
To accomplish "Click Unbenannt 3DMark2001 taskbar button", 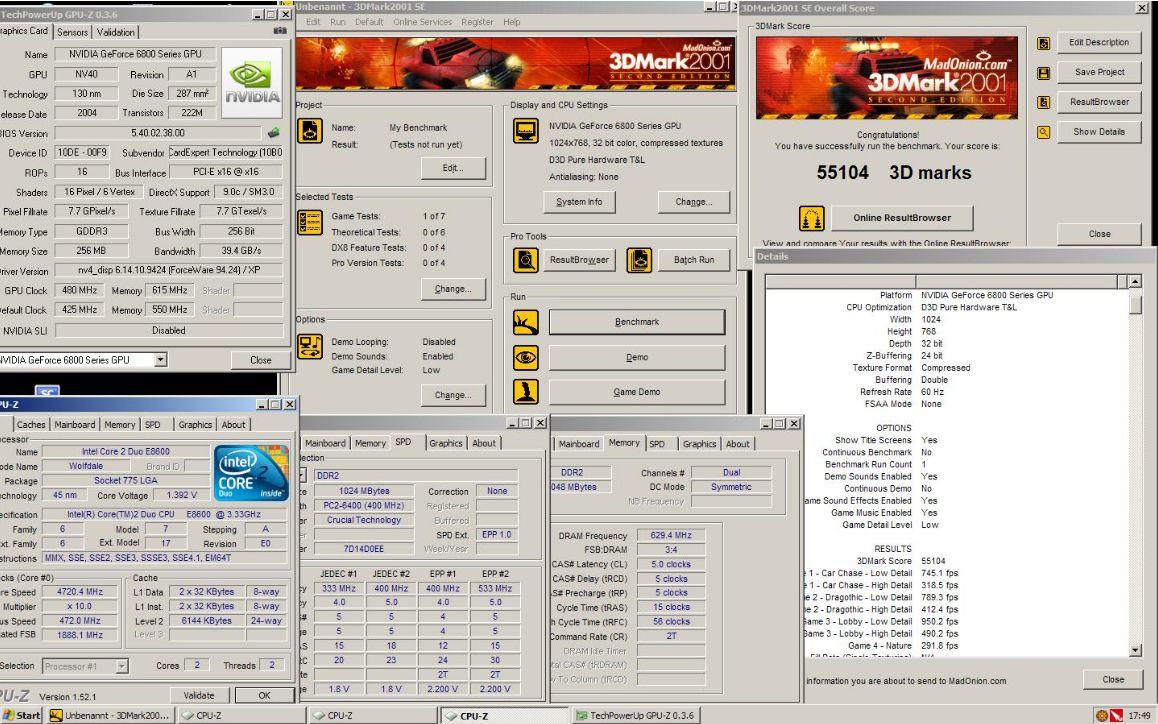I will (x=111, y=715).
